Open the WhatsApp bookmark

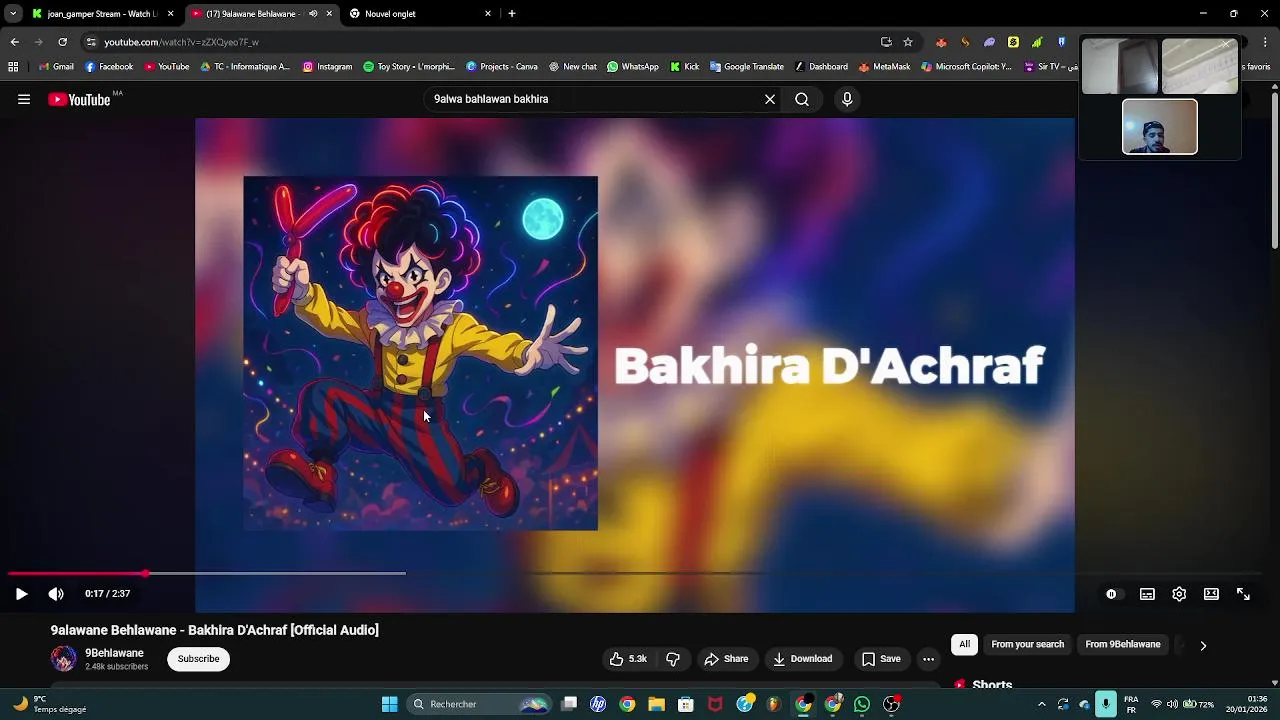pos(633,67)
